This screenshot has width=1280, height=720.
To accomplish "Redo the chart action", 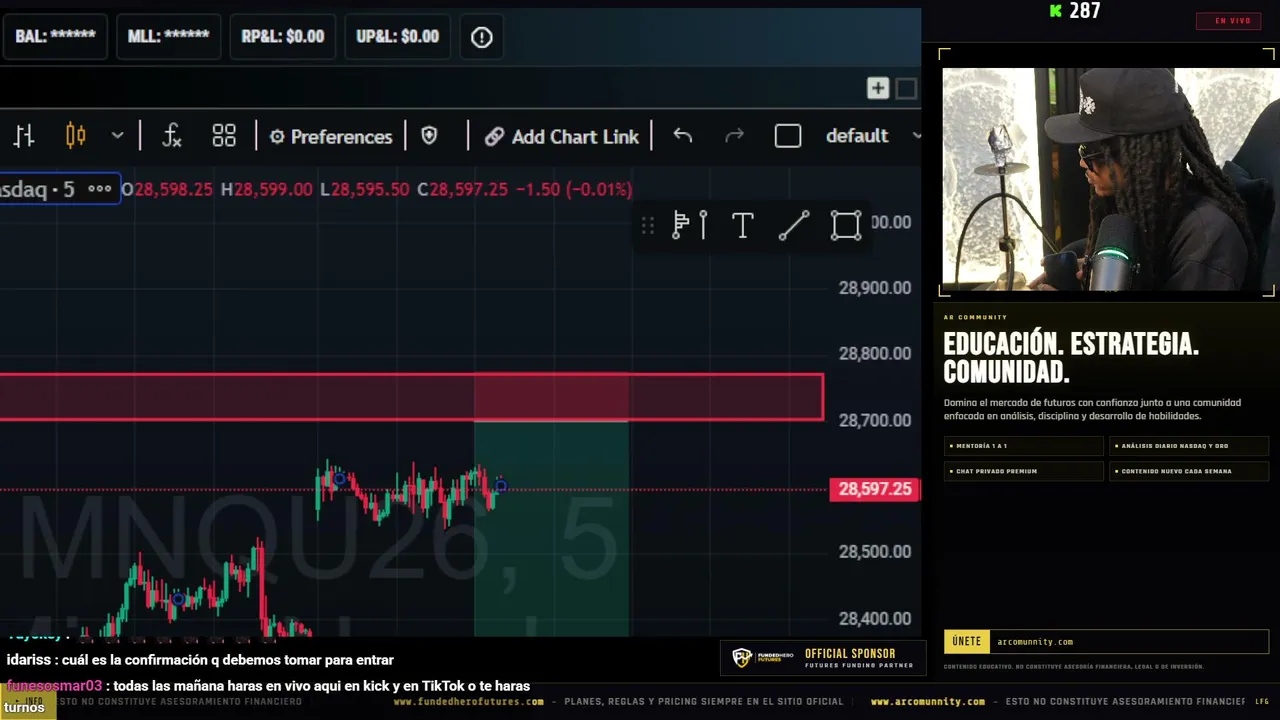I will pos(734,136).
